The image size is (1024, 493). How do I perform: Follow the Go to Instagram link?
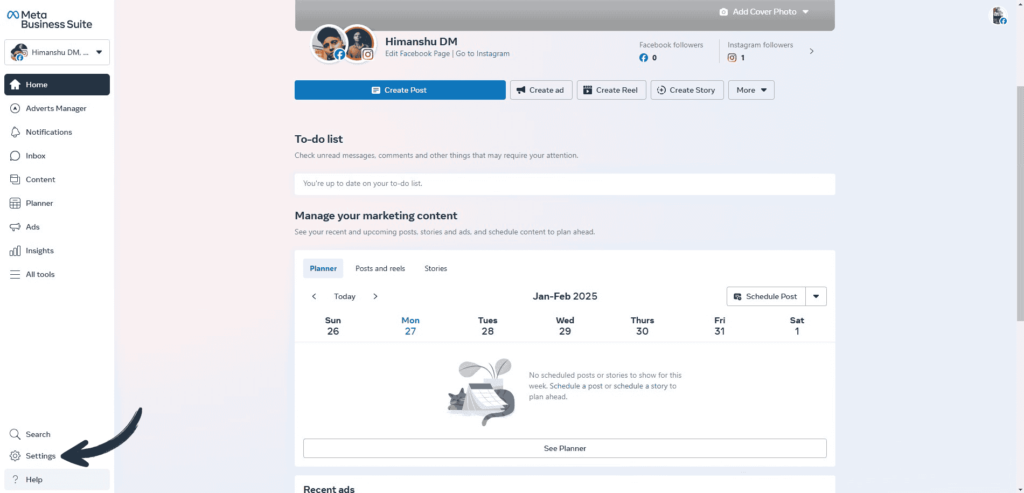[x=483, y=54]
